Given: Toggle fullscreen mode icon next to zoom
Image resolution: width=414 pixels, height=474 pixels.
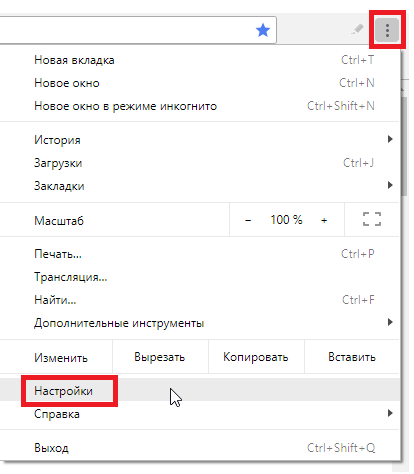Looking at the screenshot, I should [x=372, y=219].
